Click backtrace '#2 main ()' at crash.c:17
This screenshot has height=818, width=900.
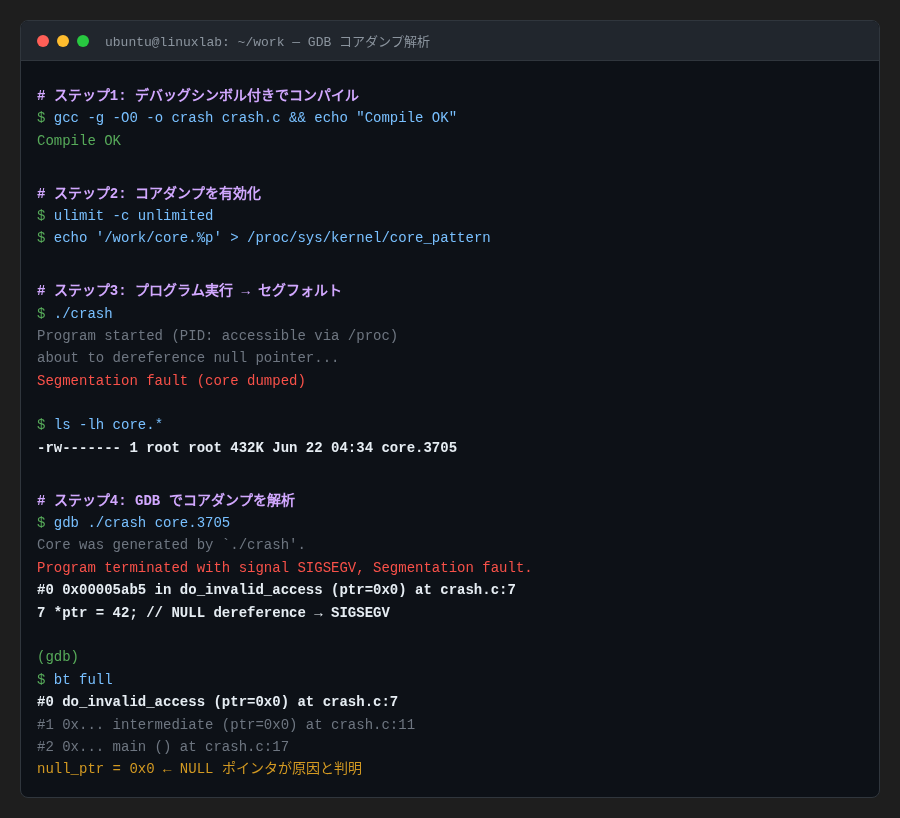click(x=163, y=747)
